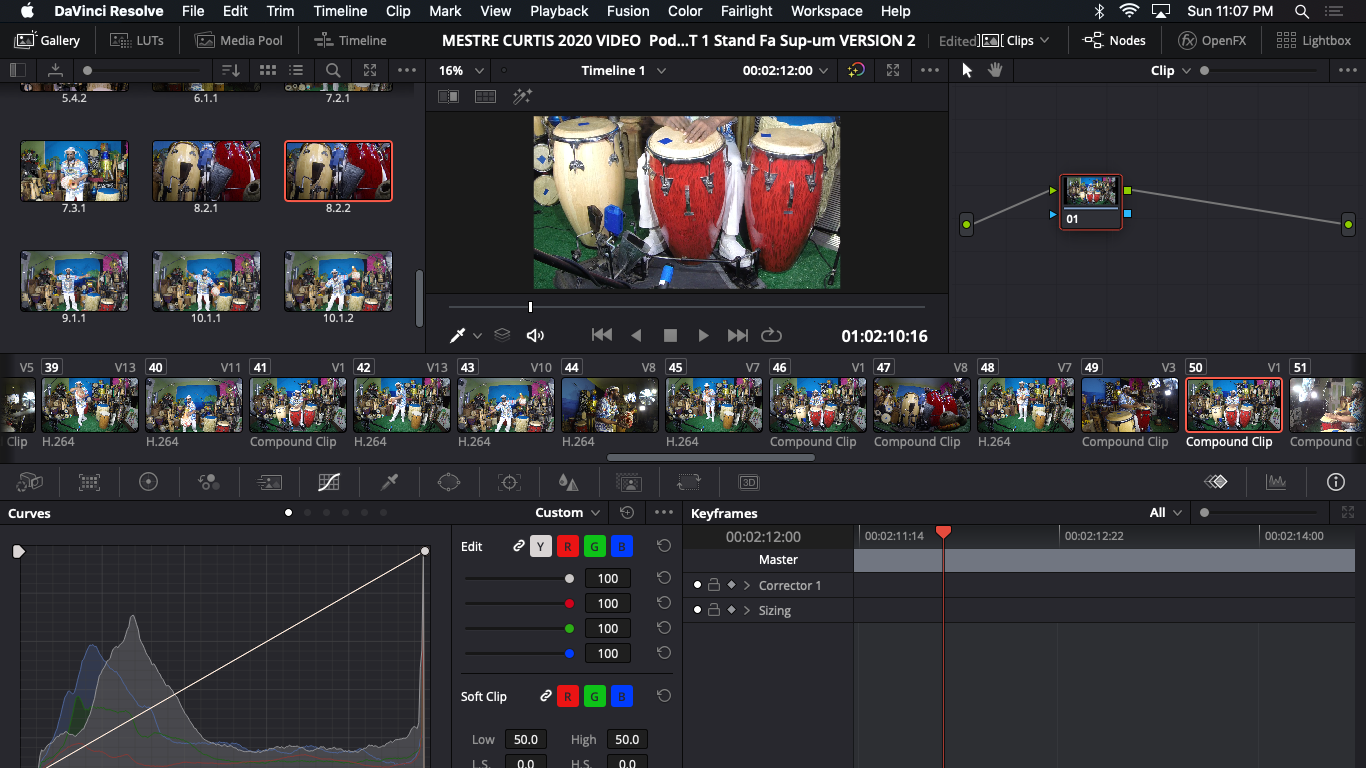Toggle the Y luminance channel button
The width and height of the screenshot is (1366, 768).
pos(541,546)
